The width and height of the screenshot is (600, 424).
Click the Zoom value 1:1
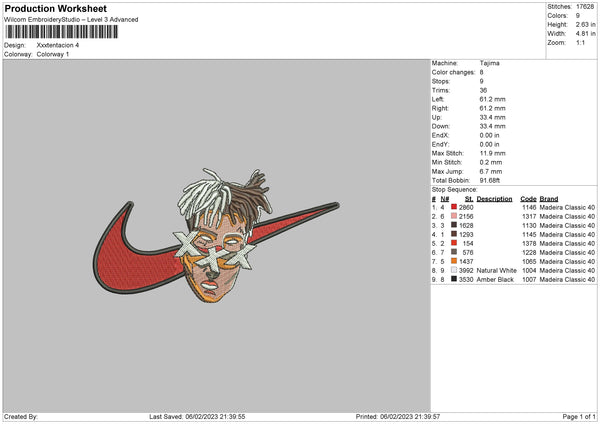pyautogui.click(x=580, y=42)
